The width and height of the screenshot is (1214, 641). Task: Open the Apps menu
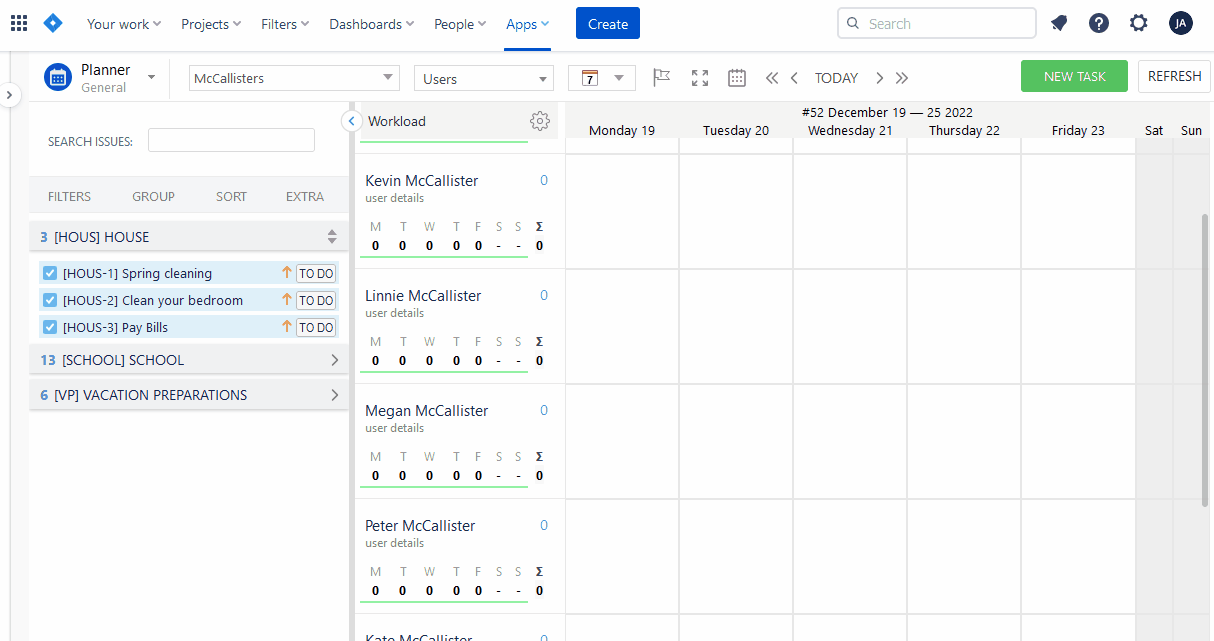point(527,24)
